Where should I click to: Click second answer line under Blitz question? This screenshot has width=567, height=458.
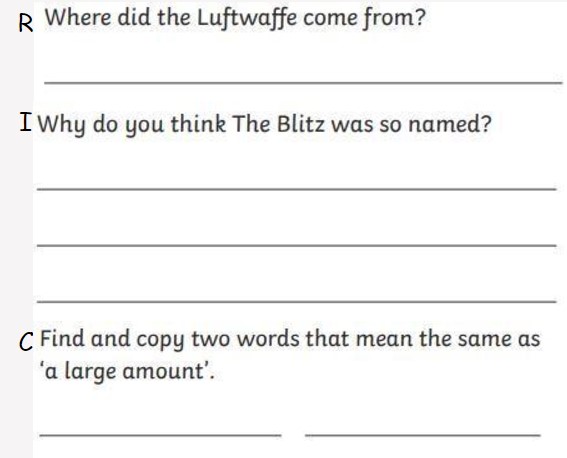tap(297, 245)
